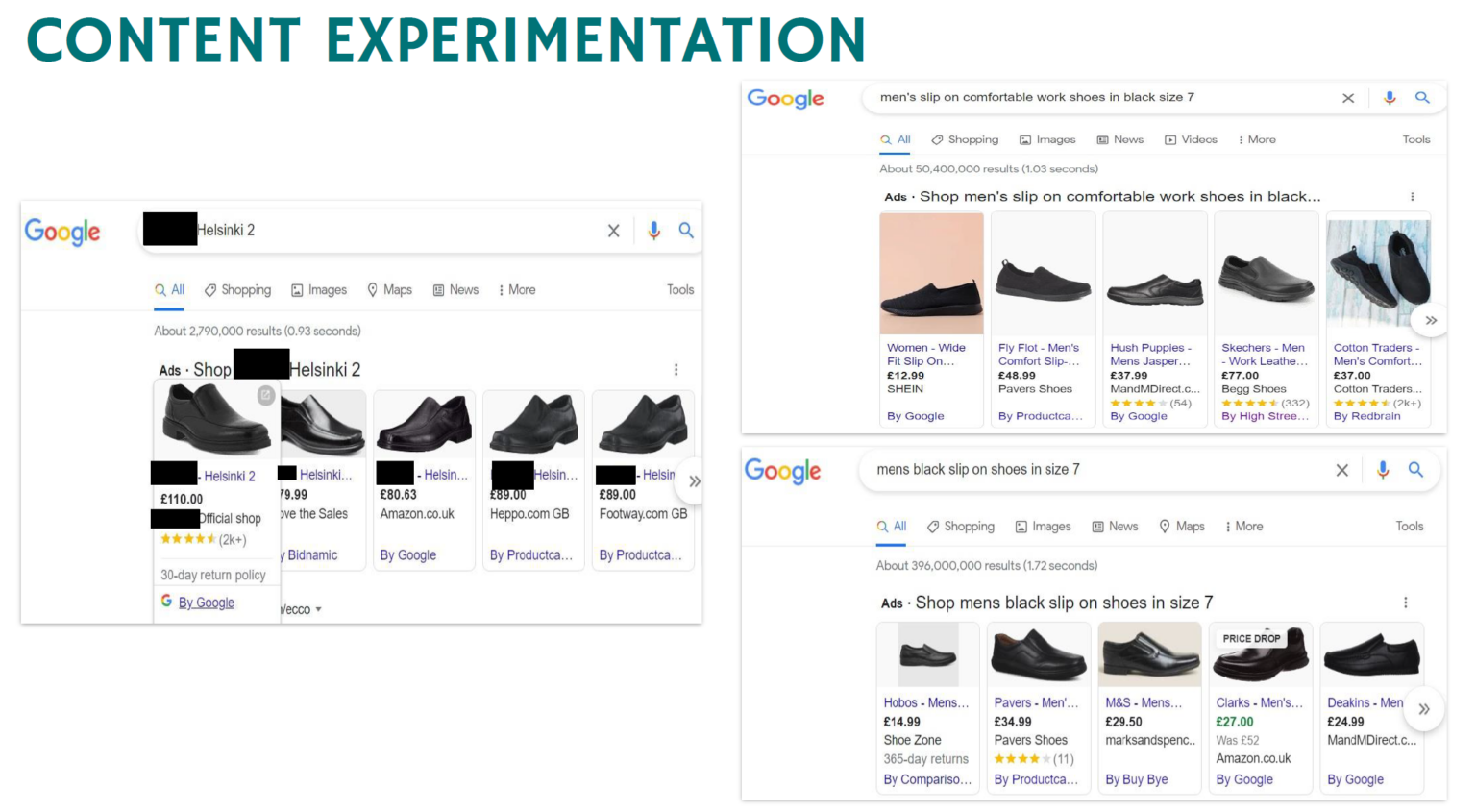Click the Google logo in the left screenshot
The image size is (1476, 812).
tap(62, 232)
